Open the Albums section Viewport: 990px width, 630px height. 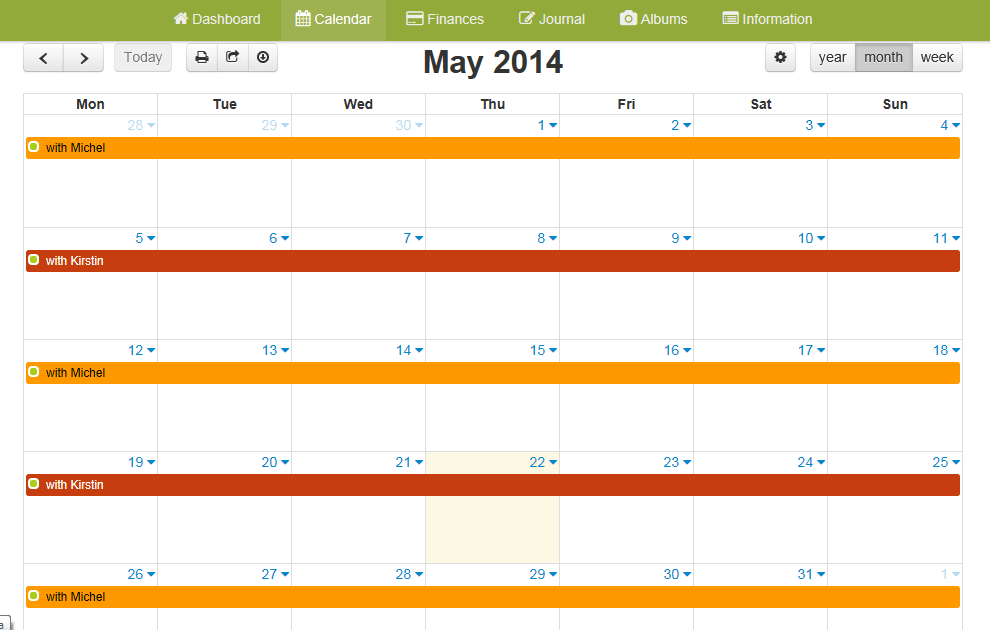[653, 20]
